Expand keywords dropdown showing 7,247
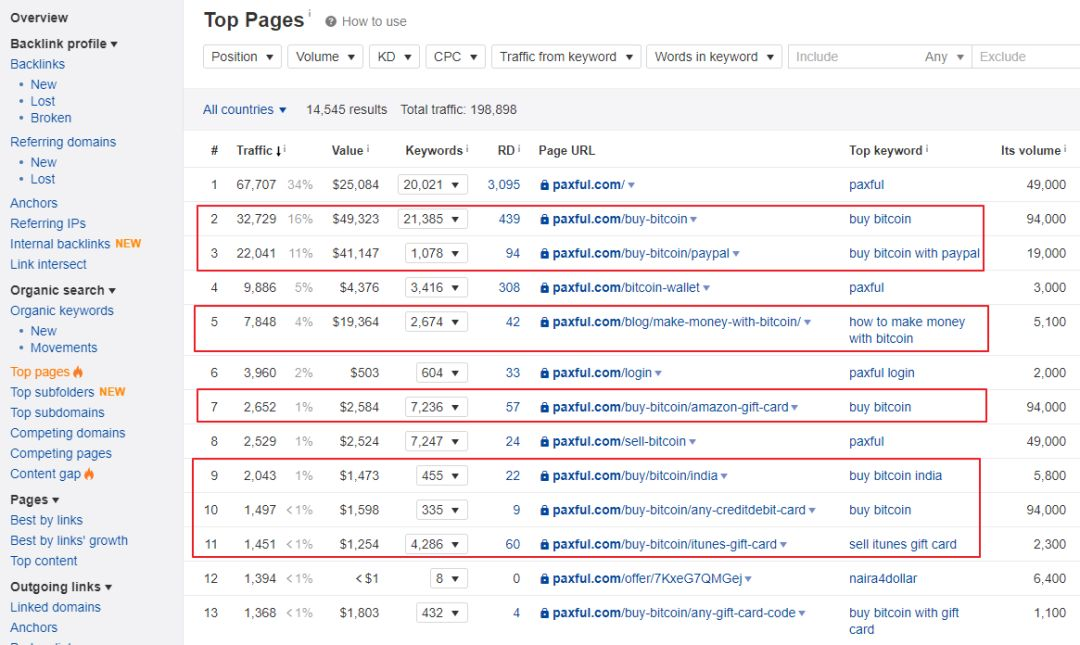1080x645 pixels. (436, 441)
